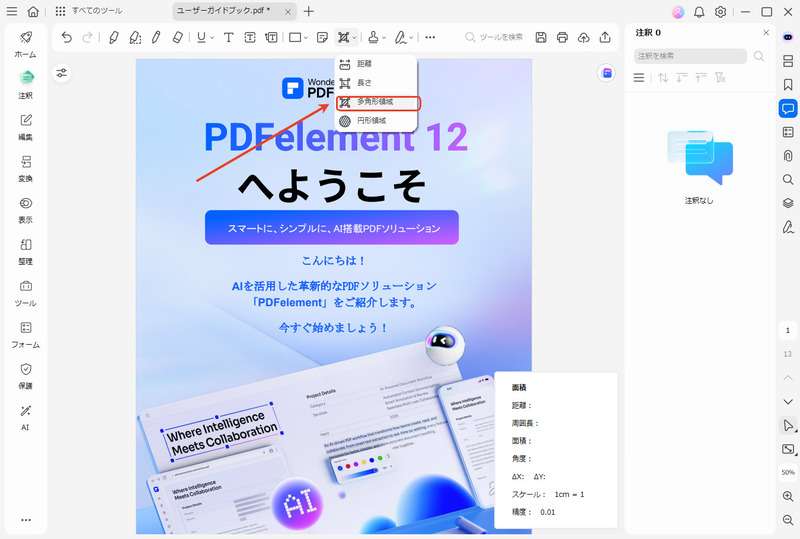Choose 距離 from the measure menu
The height and width of the screenshot is (539, 800).
376,64
